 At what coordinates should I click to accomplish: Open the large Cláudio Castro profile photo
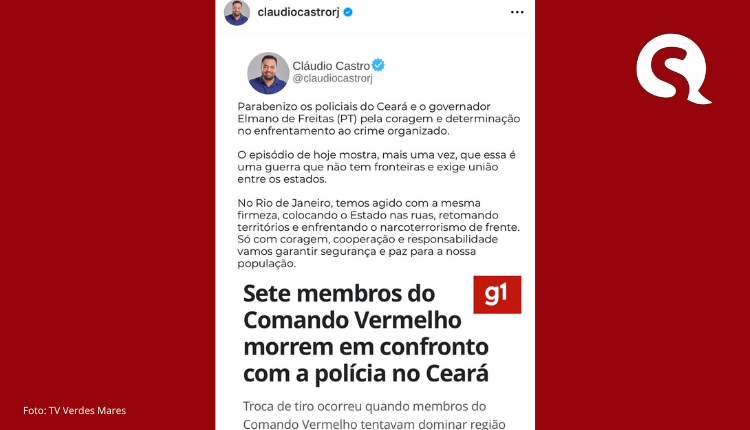pyautogui.click(x=268, y=73)
